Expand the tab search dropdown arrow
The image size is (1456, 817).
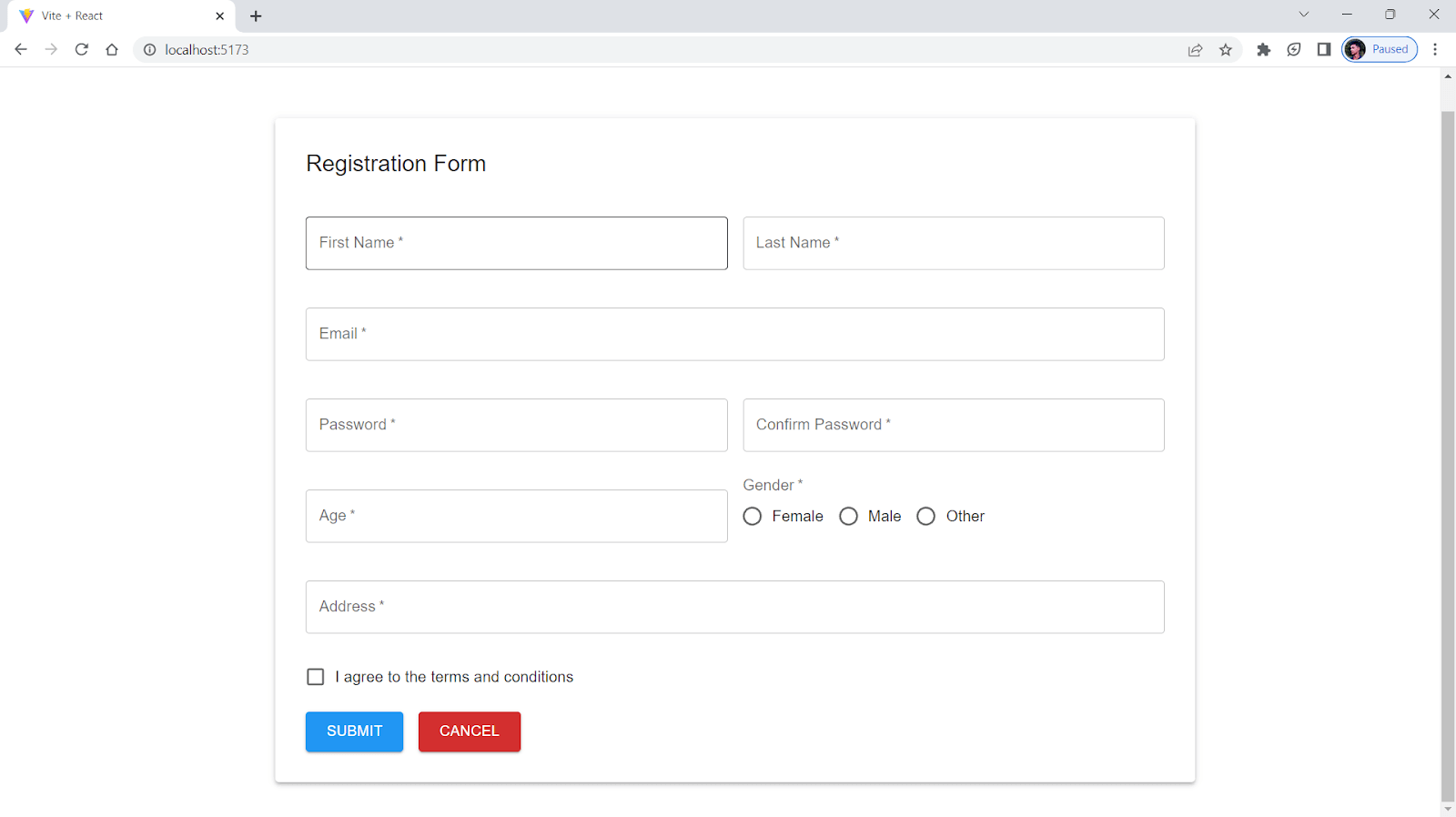click(1303, 15)
